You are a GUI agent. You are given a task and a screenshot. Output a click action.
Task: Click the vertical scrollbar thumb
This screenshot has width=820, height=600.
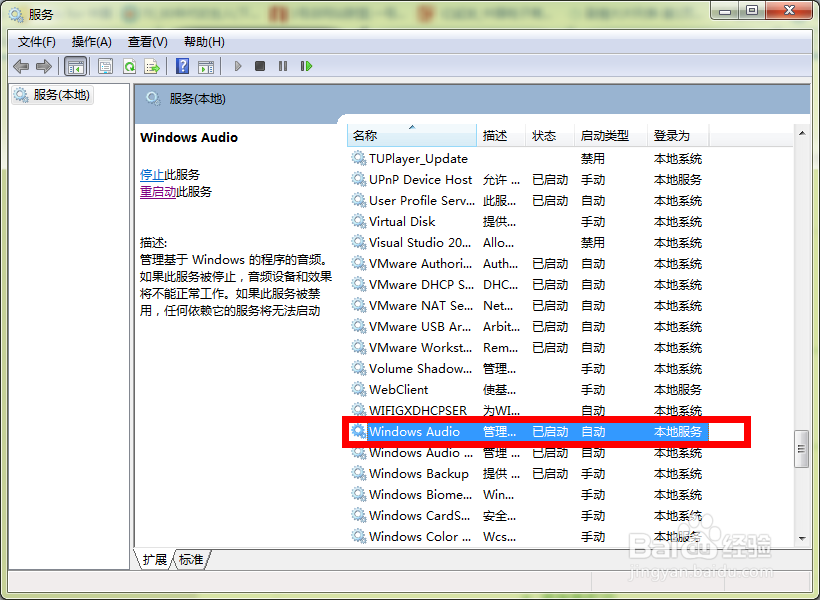(802, 449)
